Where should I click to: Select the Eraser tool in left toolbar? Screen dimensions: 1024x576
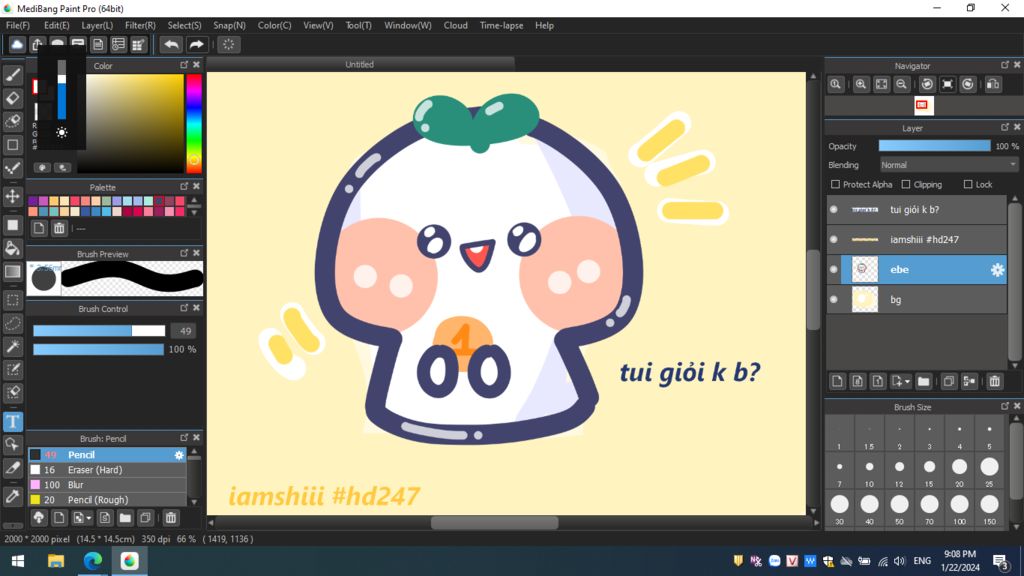click(13, 98)
